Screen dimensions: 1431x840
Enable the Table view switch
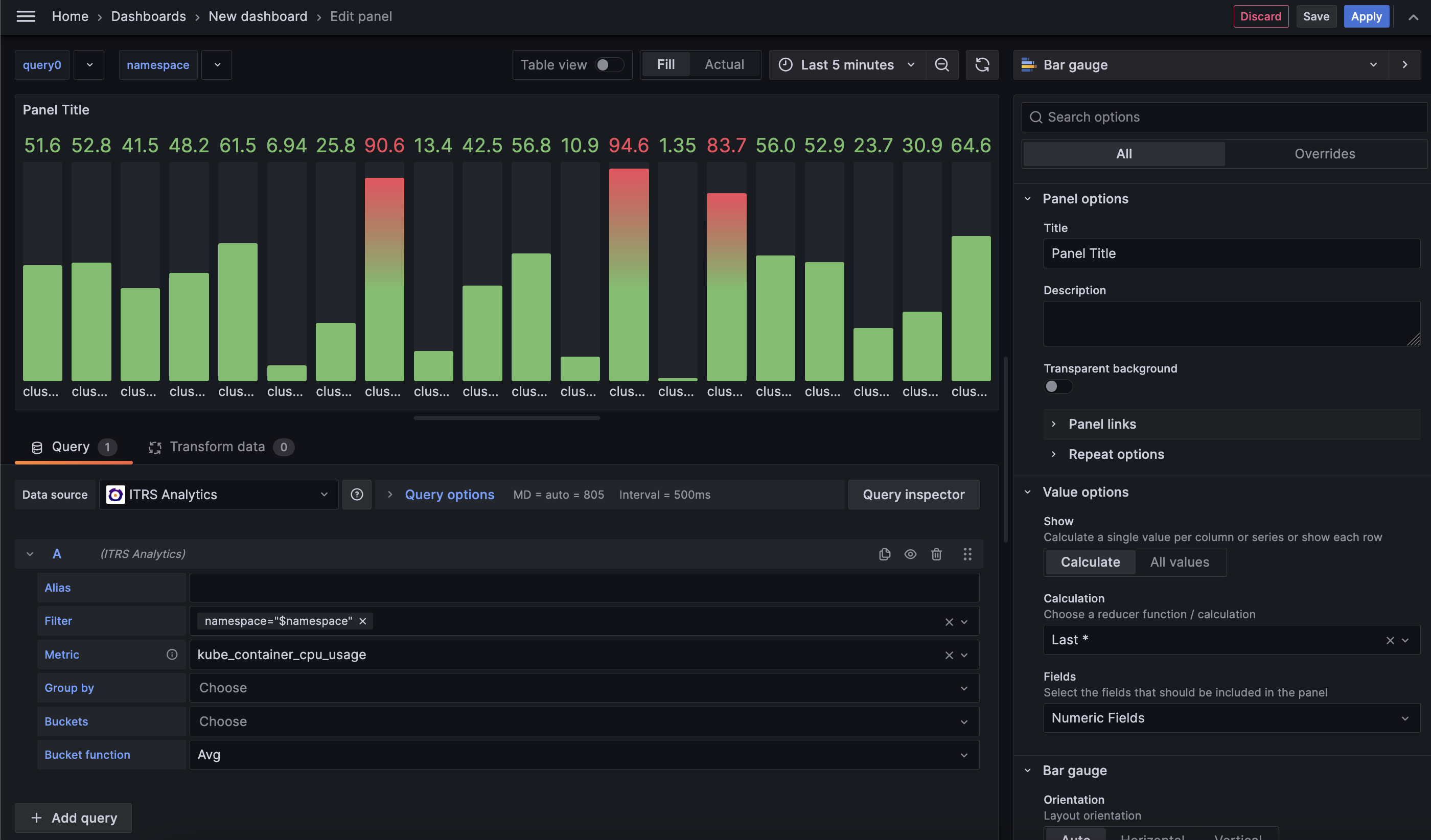(608, 65)
